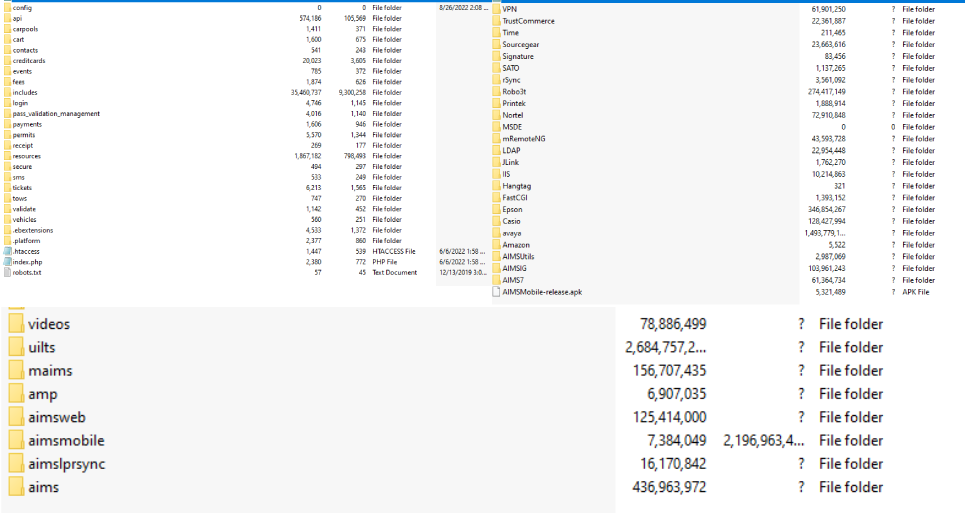Click the 436,963,972 size value
The image size is (965, 513).
(669, 487)
